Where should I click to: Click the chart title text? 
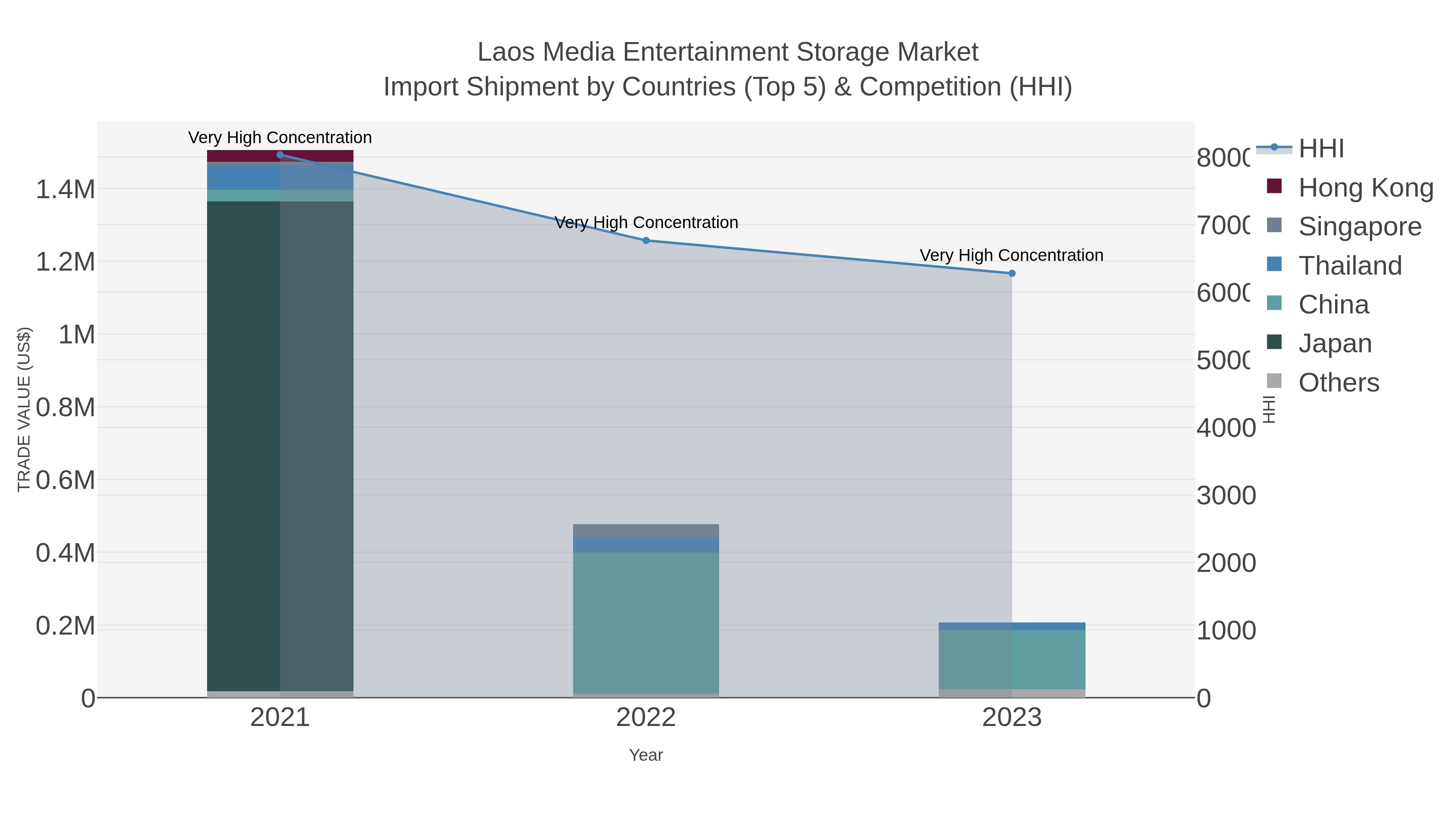point(728,69)
